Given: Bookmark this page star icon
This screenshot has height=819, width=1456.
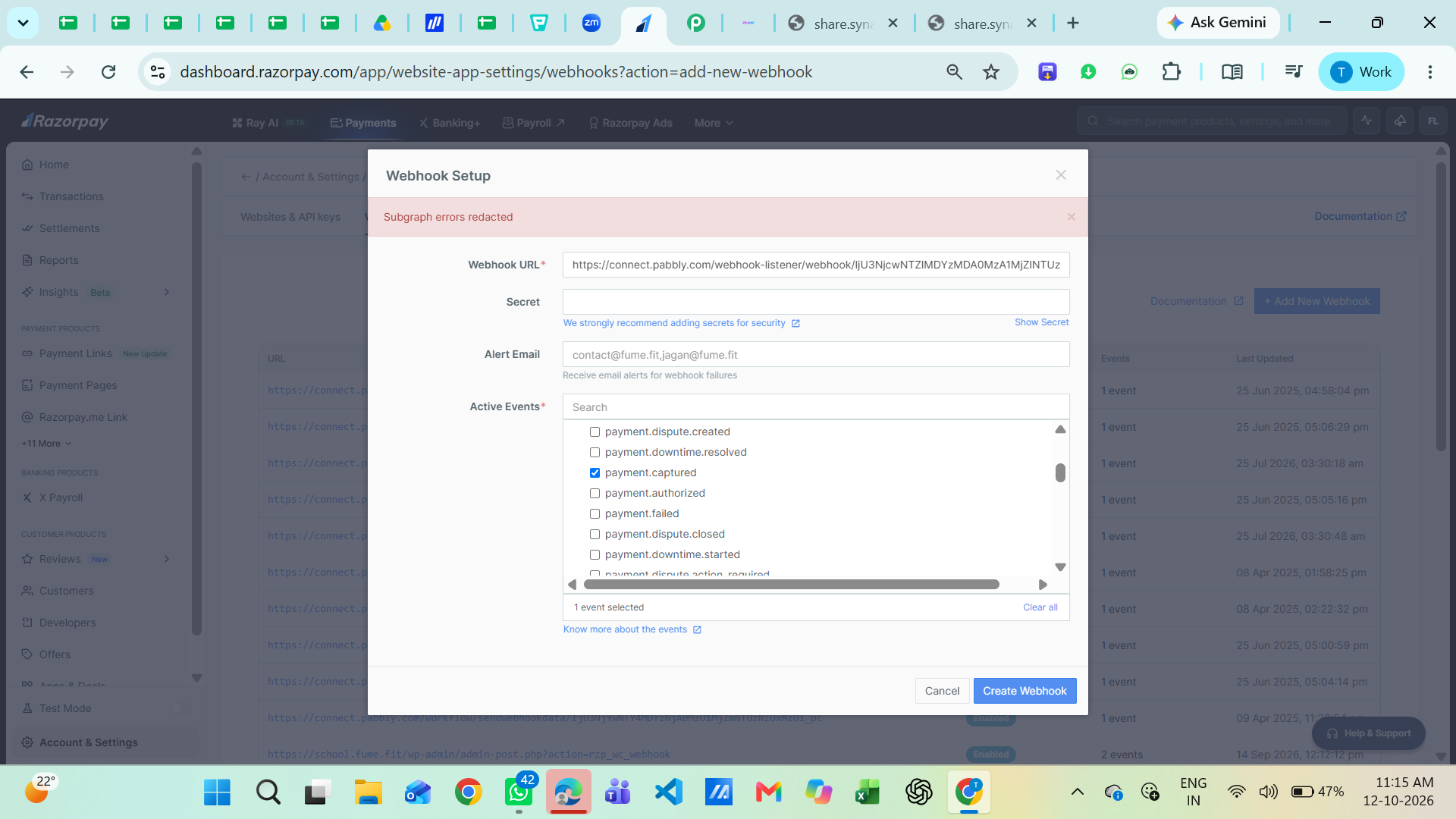Looking at the screenshot, I should [x=990, y=72].
